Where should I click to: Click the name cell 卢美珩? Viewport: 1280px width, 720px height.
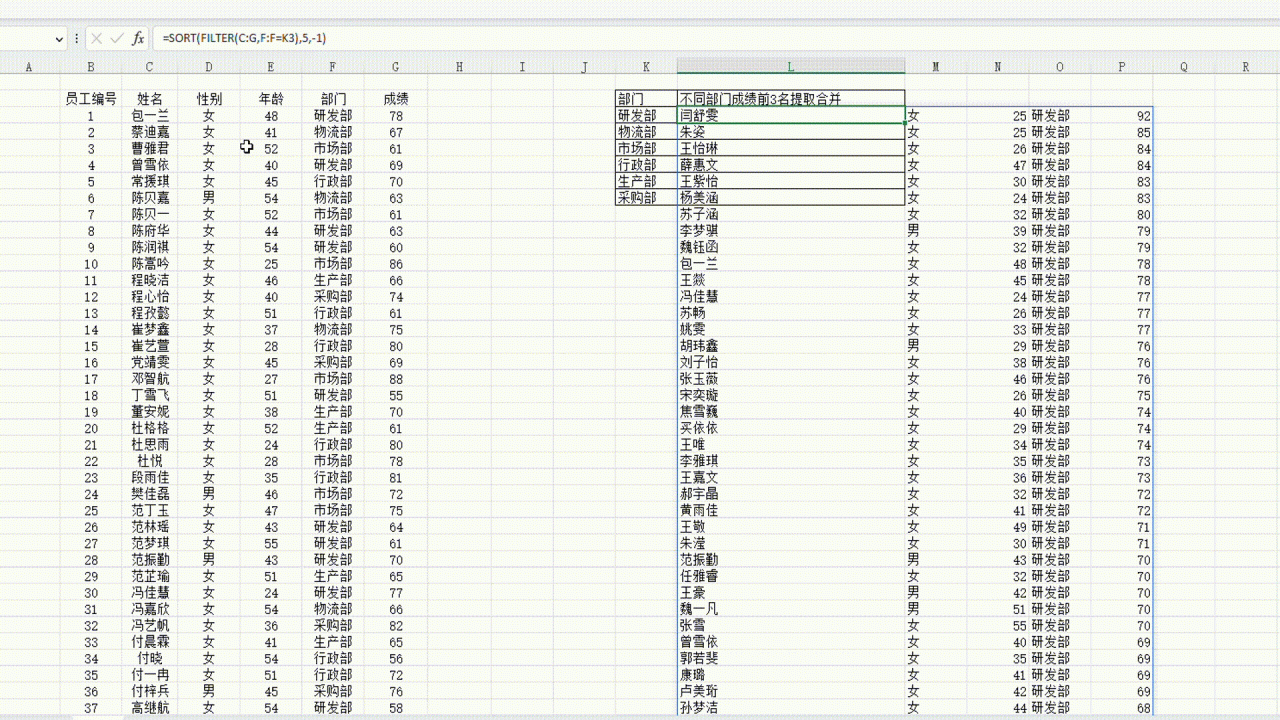(x=791, y=691)
